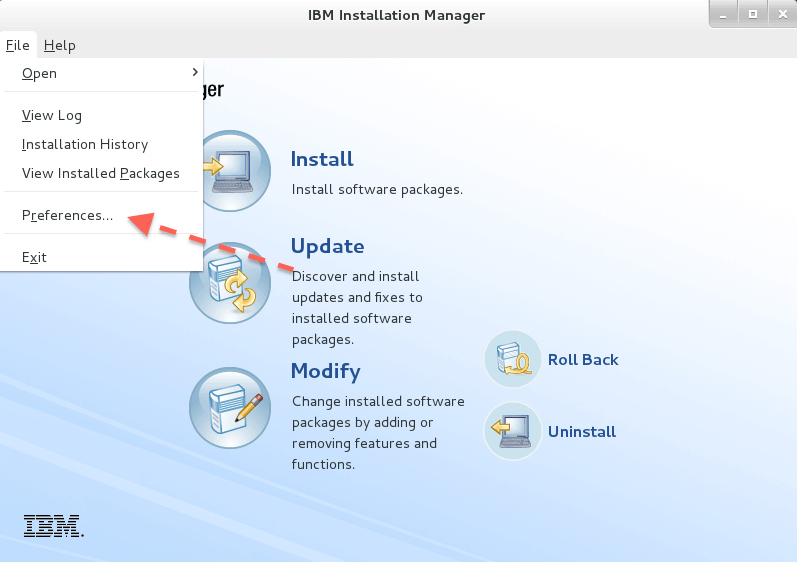The width and height of the screenshot is (797, 562).
Task: Open the Help menu
Action: click(59, 45)
